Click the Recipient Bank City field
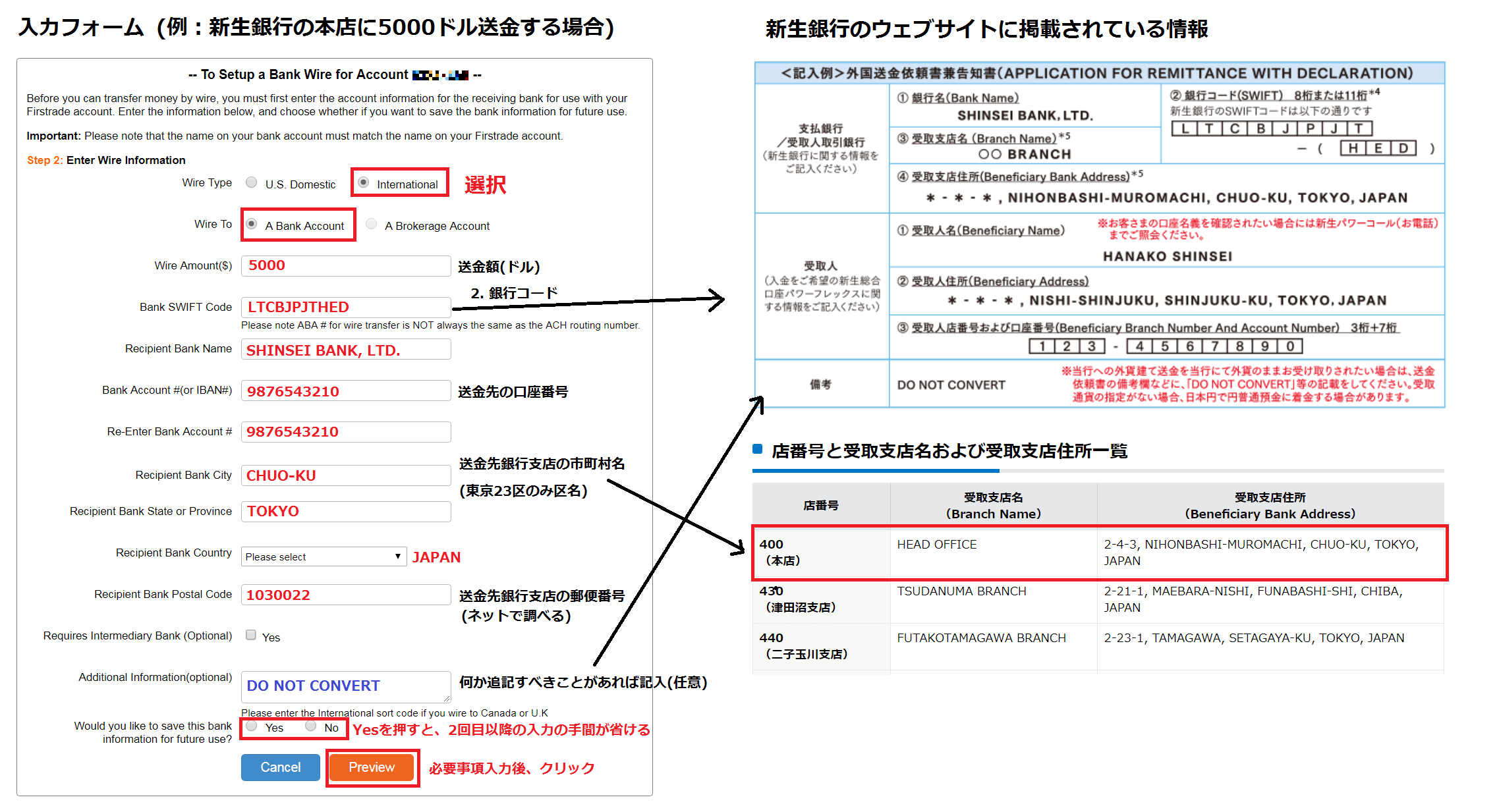 click(x=345, y=475)
